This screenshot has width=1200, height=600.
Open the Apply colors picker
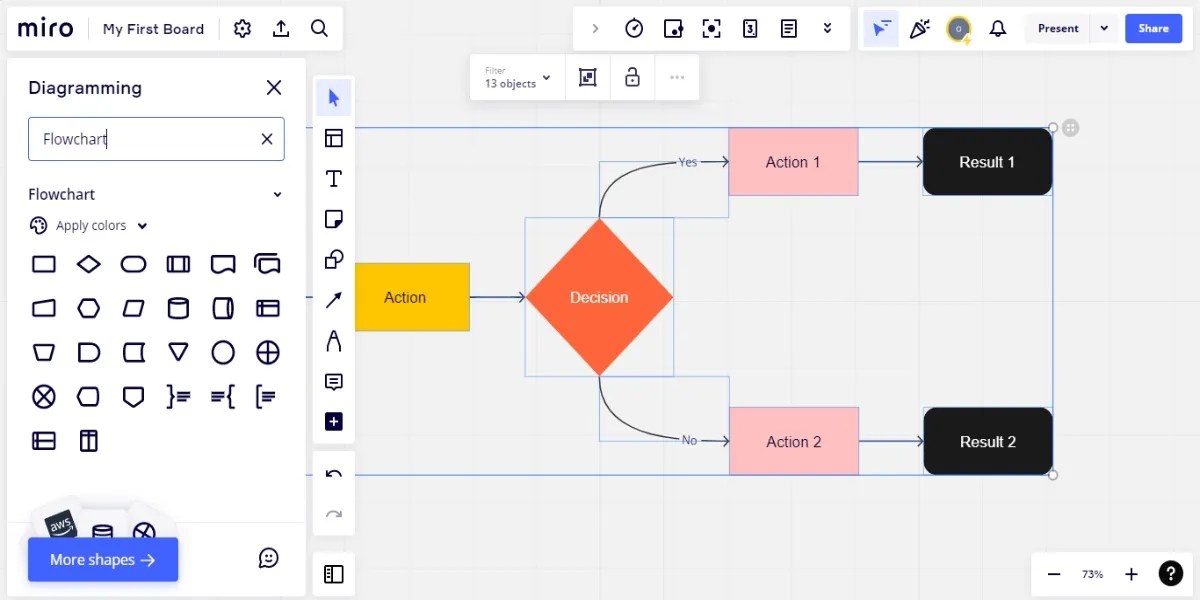(x=88, y=225)
